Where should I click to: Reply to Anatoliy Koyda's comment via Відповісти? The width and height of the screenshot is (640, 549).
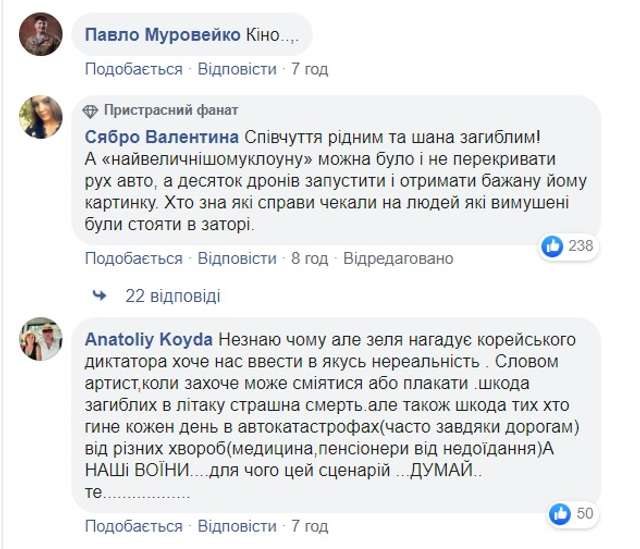click(x=237, y=525)
